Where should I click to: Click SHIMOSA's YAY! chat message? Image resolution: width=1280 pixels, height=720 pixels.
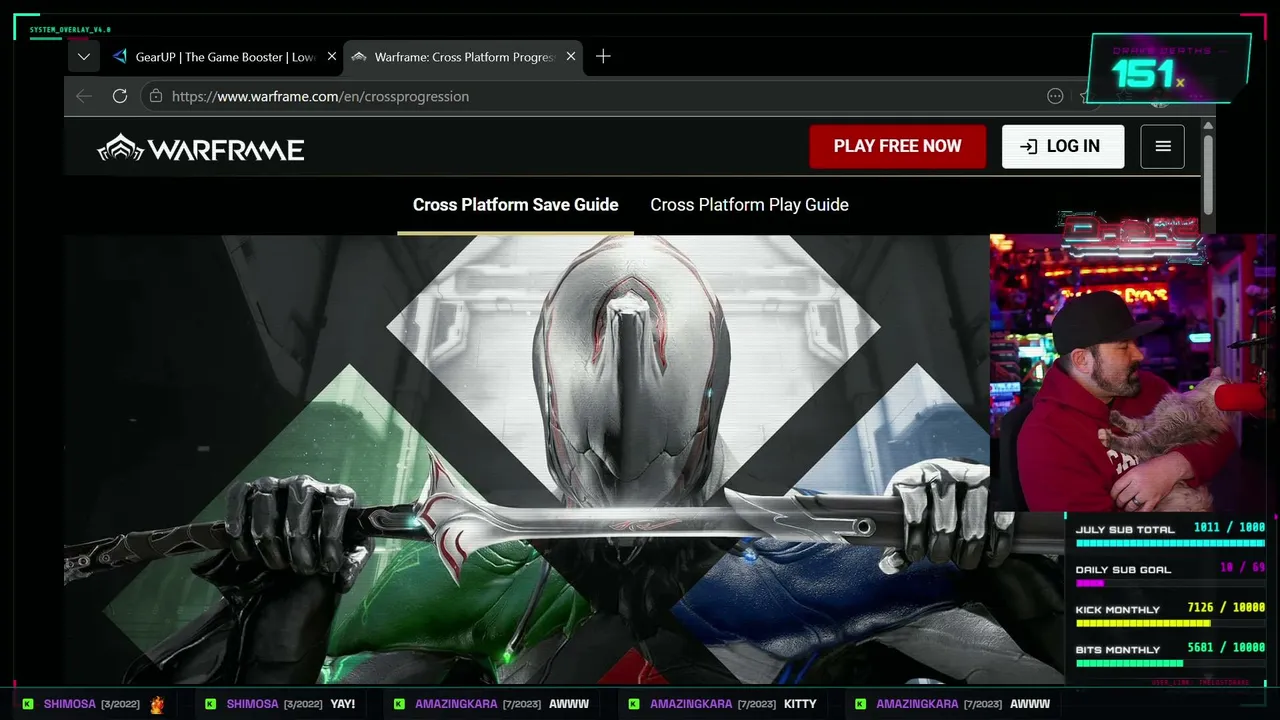tap(343, 704)
